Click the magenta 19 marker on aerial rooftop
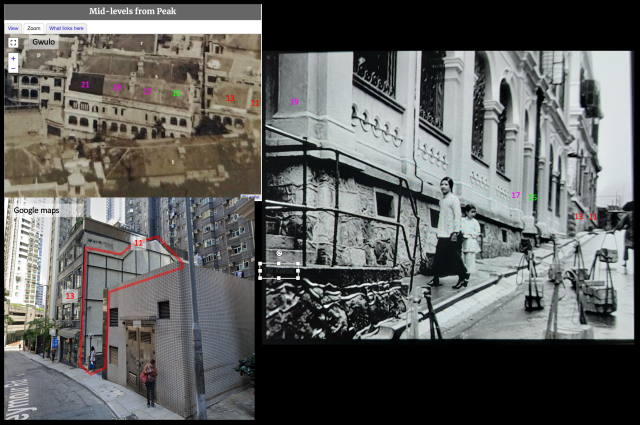This screenshot has height=425, width=640. (x=118, y=87)
